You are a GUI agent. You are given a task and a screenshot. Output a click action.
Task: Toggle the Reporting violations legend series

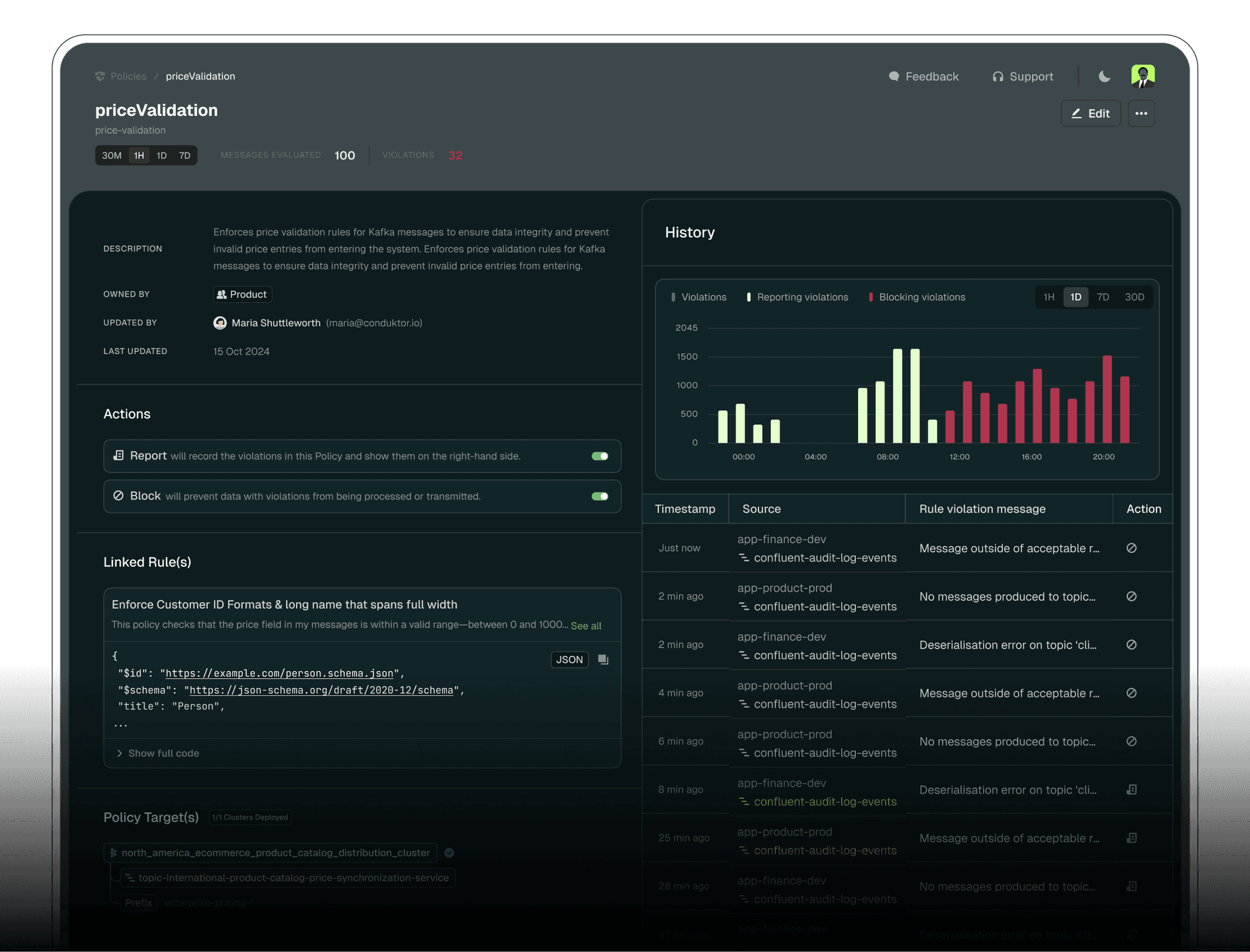coord(797,297)
